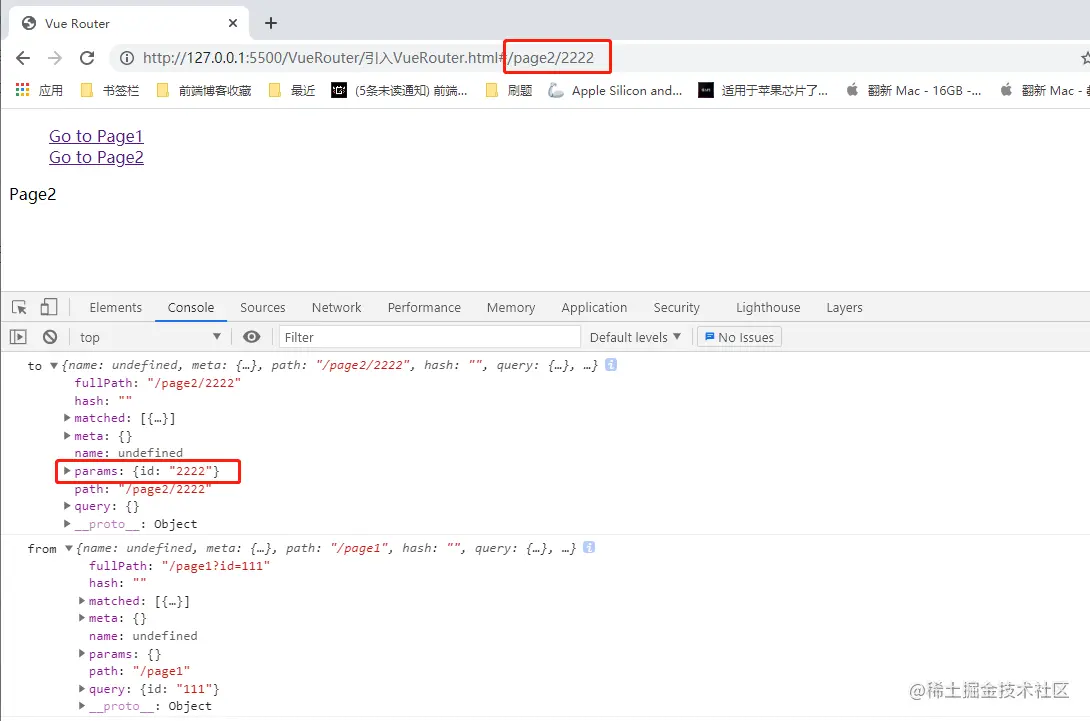Follow the Go to Page1 link
This screenshot has width=1090, height=721.
(x=96, y=136)
